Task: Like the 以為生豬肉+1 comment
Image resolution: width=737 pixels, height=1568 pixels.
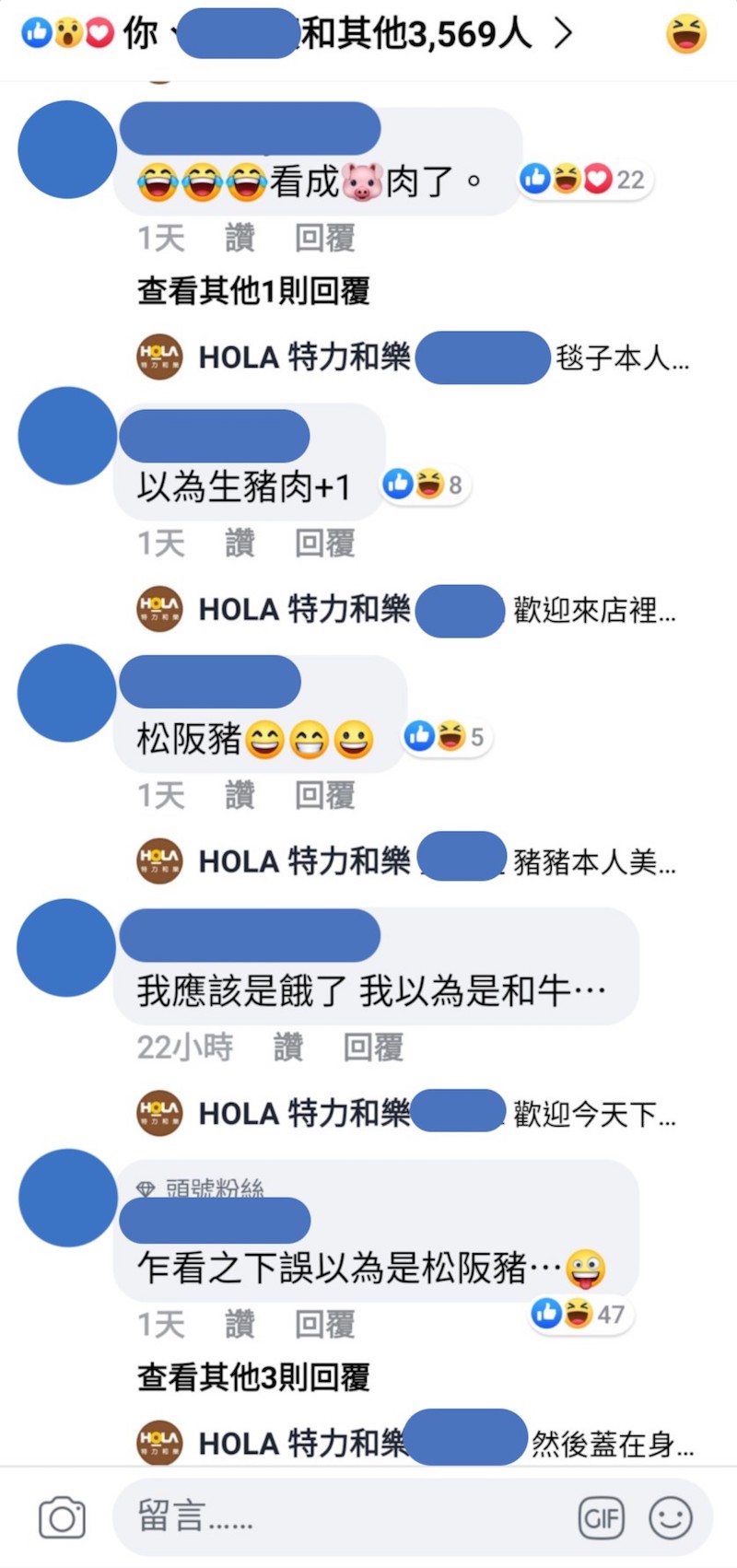Action: tap(240, 544)
